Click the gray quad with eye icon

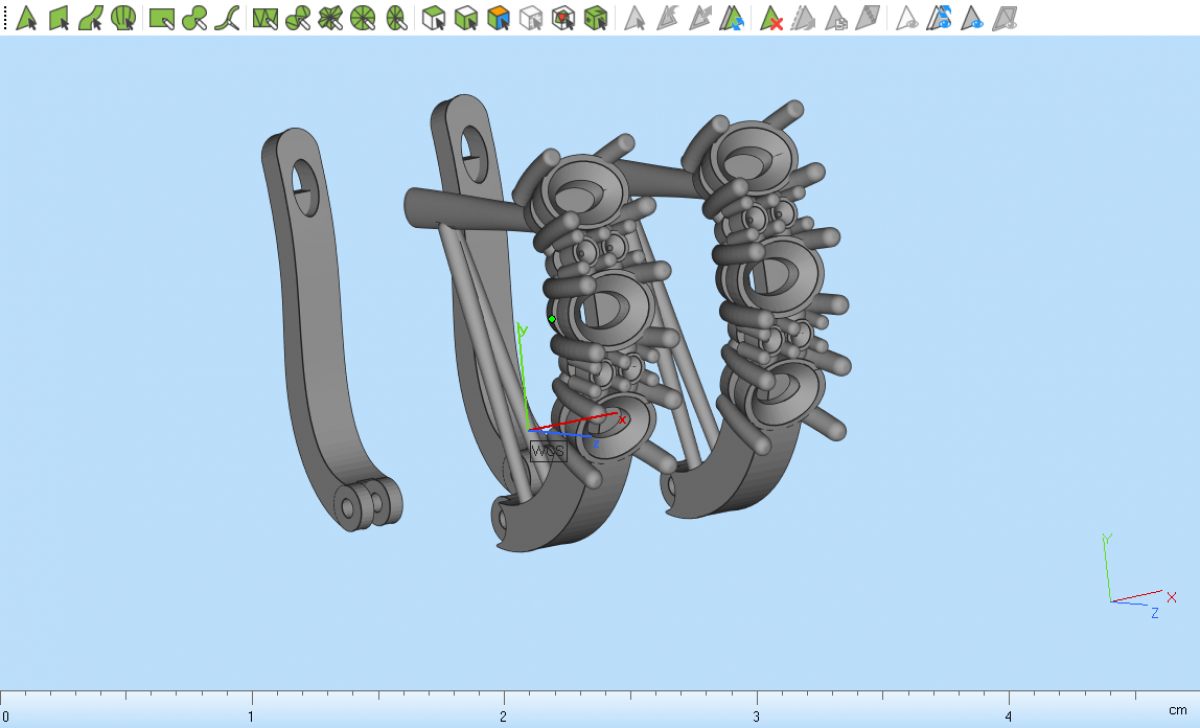point(1006,17)
